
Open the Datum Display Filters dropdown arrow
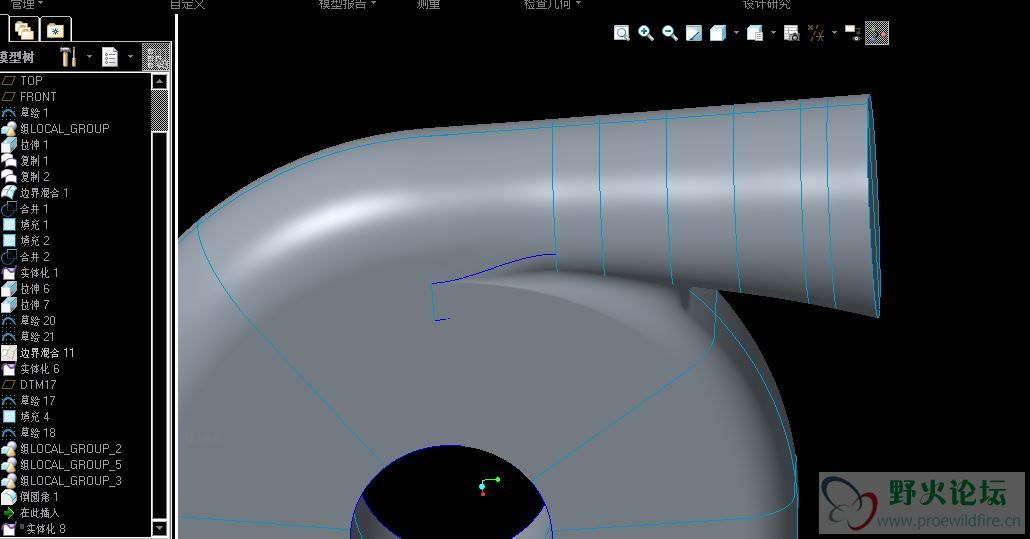(834, 33)
